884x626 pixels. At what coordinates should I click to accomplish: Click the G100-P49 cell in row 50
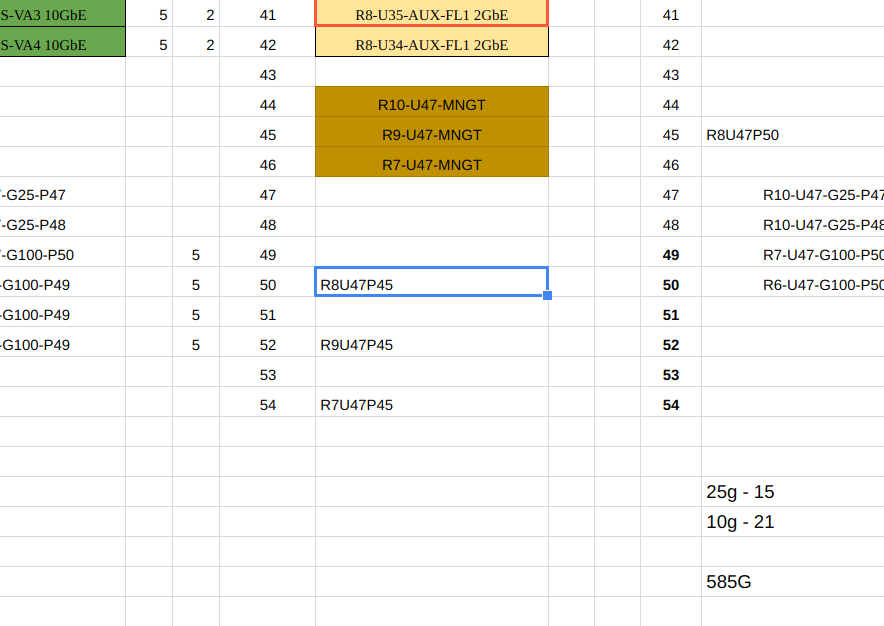tap(63, 281)
